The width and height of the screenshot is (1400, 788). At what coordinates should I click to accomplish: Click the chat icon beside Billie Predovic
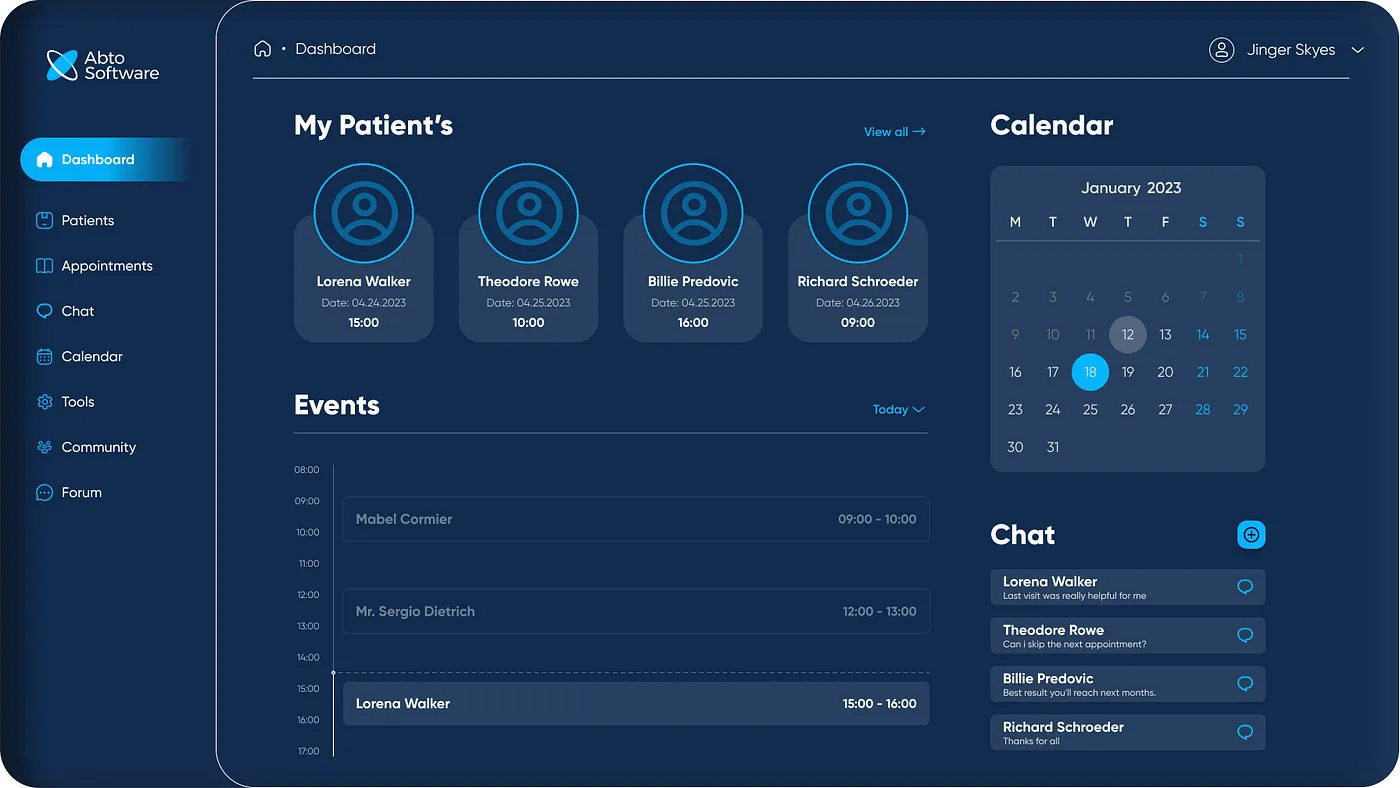coord(1244,684)
